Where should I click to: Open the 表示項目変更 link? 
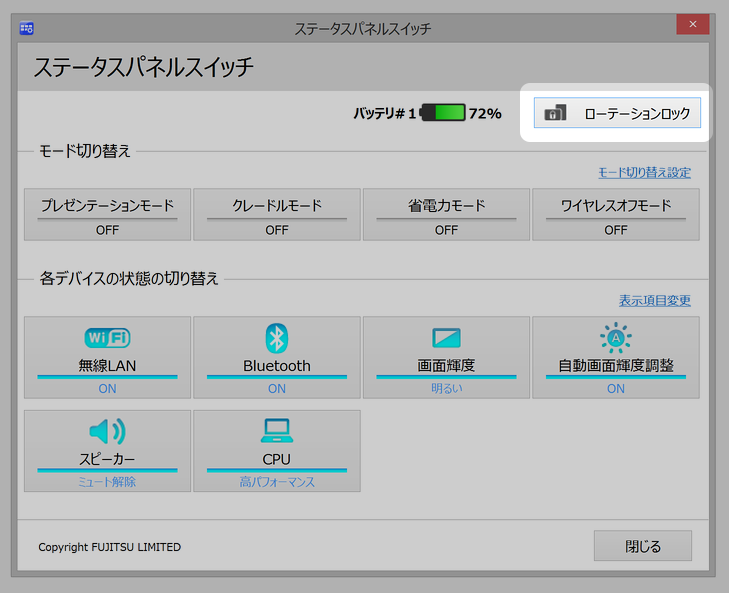(654, 301)
